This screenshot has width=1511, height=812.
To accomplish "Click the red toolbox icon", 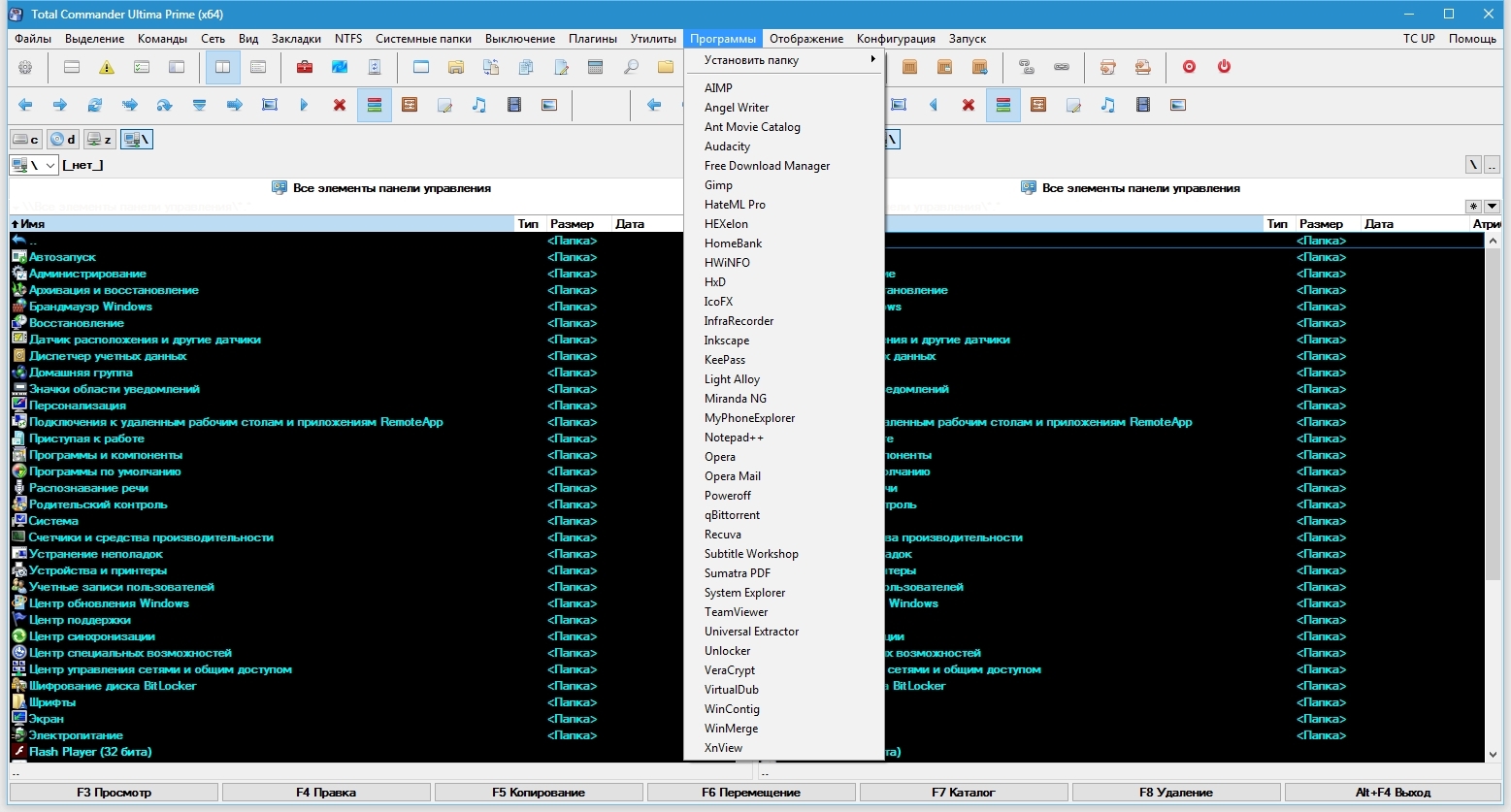I will 305,67.
